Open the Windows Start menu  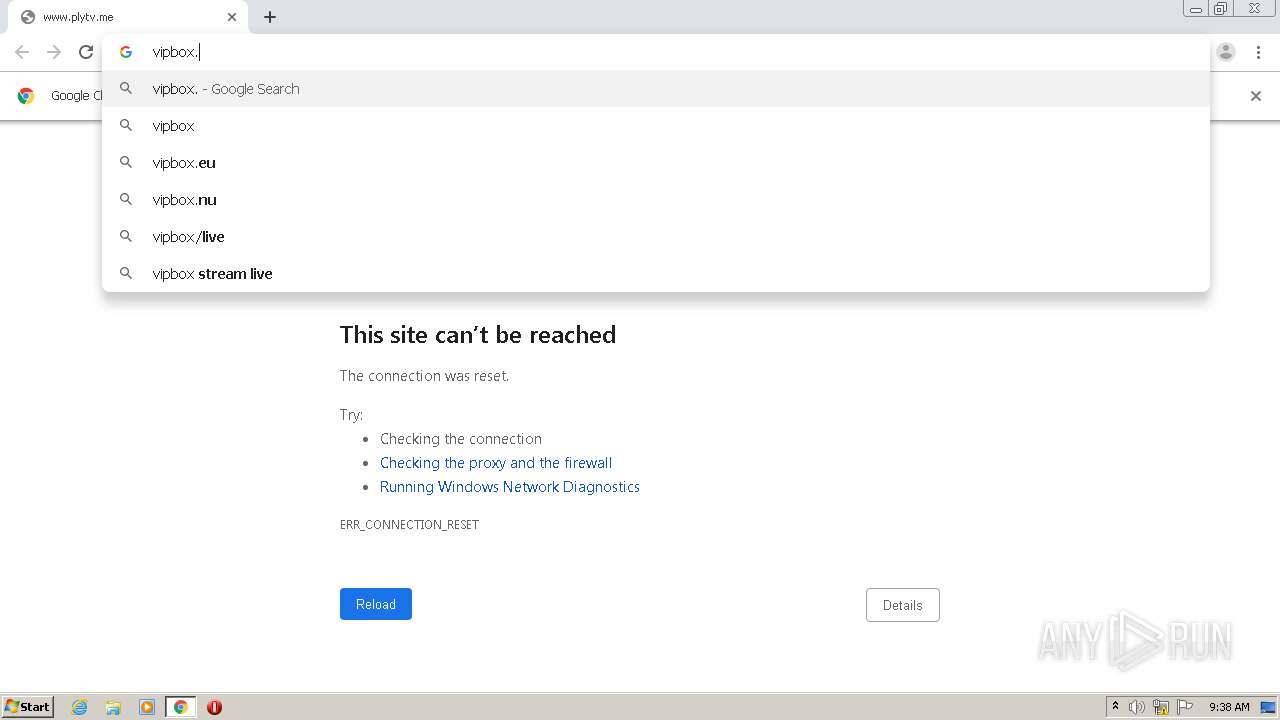(x=28, y=707)
